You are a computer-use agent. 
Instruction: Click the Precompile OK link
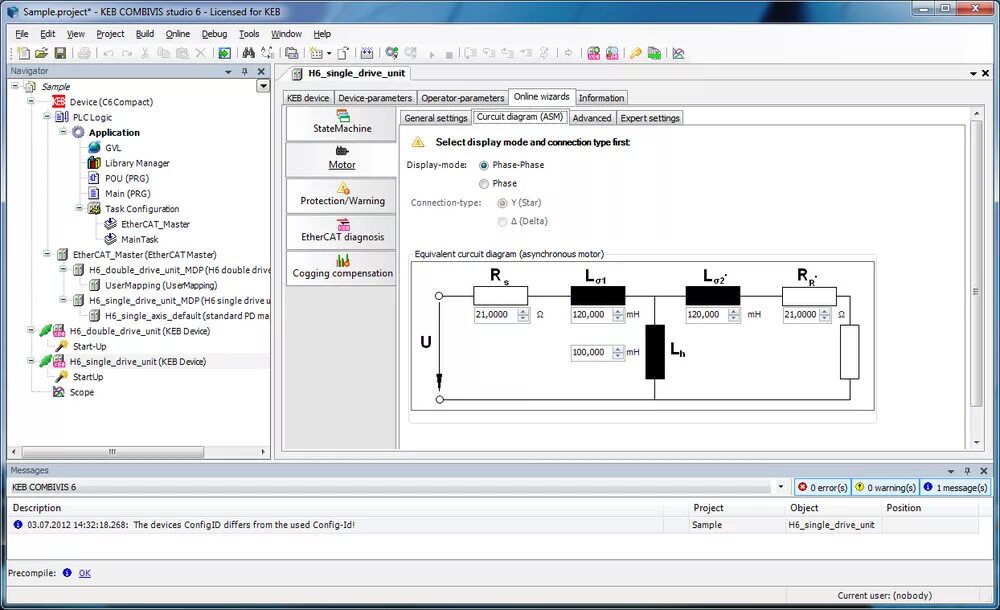click(x=85, y=573)
